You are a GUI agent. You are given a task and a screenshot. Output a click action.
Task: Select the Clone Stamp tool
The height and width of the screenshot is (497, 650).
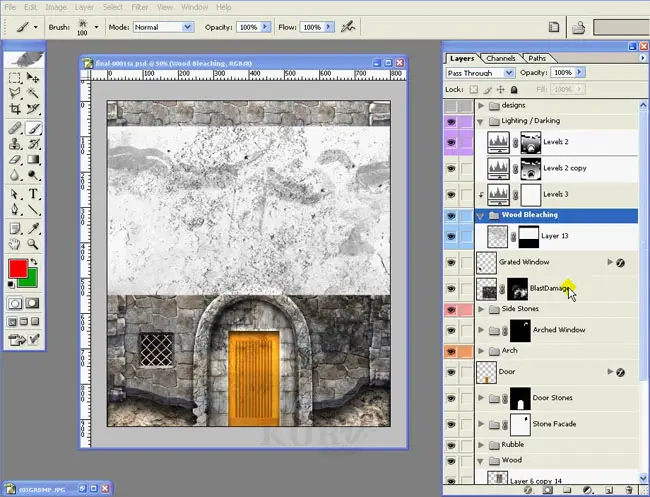(x=15, y=144)
